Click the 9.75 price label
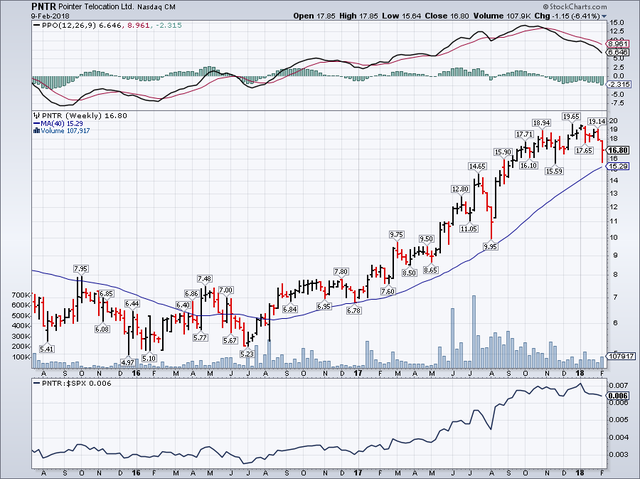Image resolution: width=640 pixels, height=479 pixels. point(396,235)
